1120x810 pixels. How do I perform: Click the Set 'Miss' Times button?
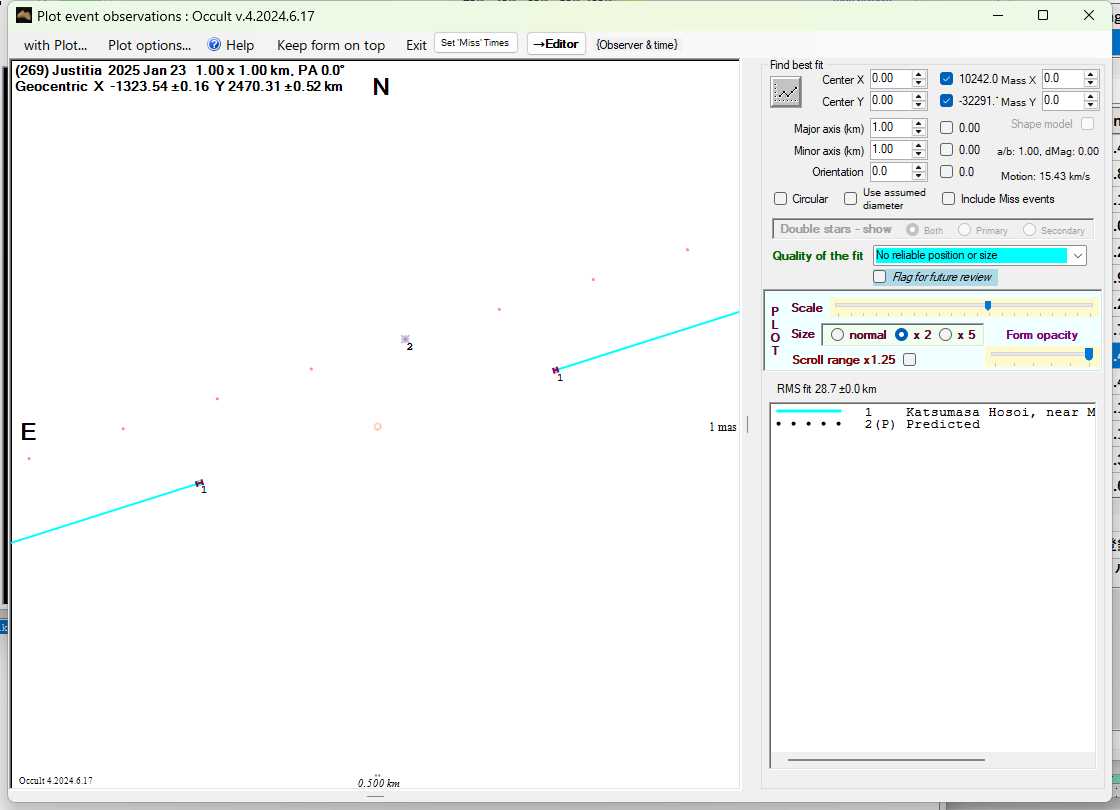(x=476, y=43)
